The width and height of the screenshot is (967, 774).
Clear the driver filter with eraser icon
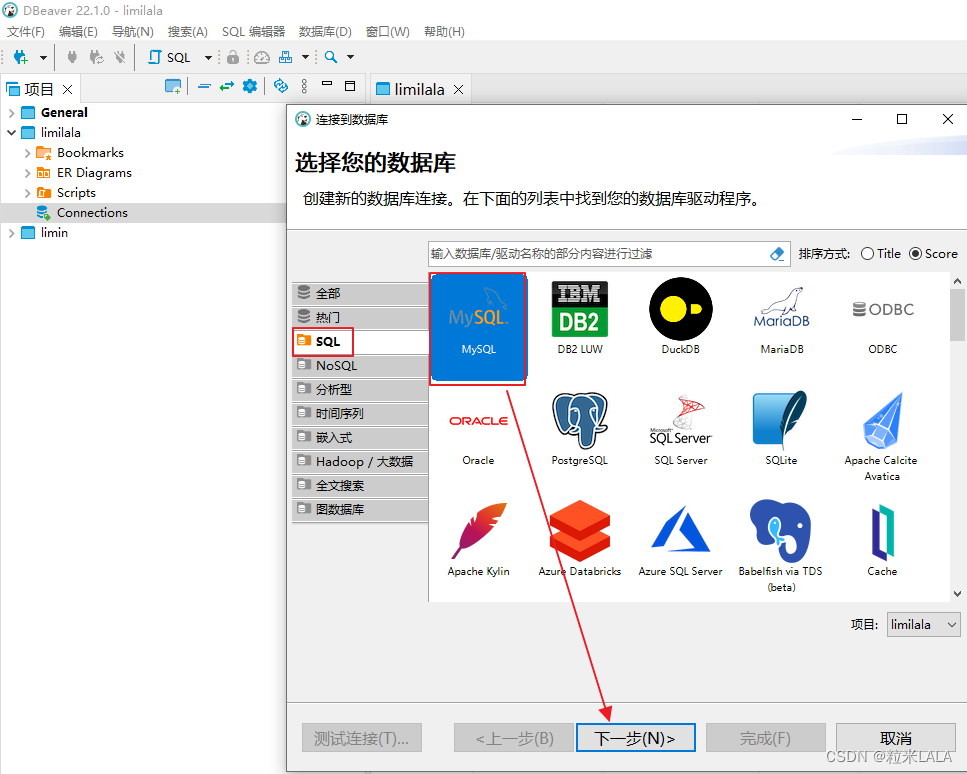(777, 253)
